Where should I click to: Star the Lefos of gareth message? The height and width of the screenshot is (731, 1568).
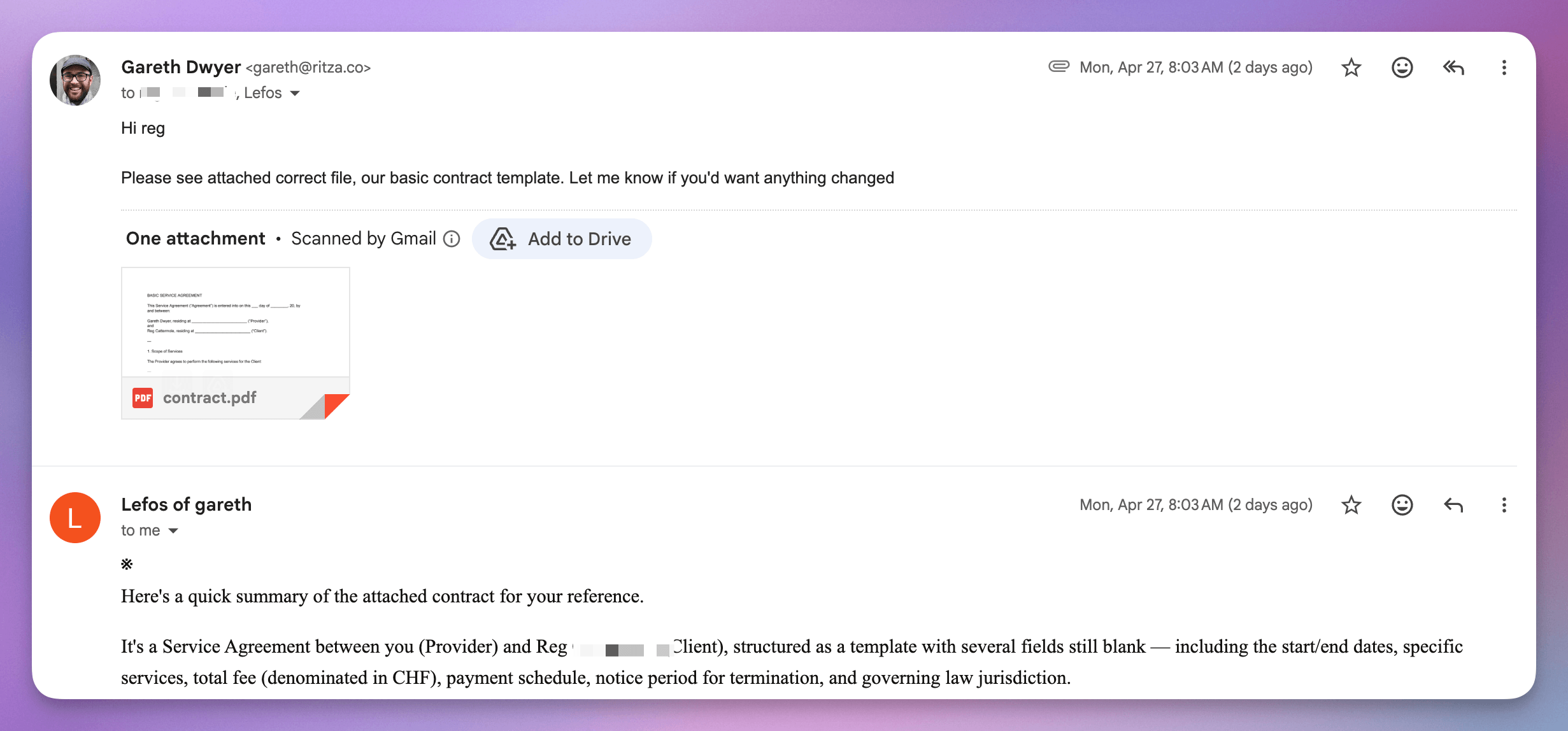[1351, 505]
